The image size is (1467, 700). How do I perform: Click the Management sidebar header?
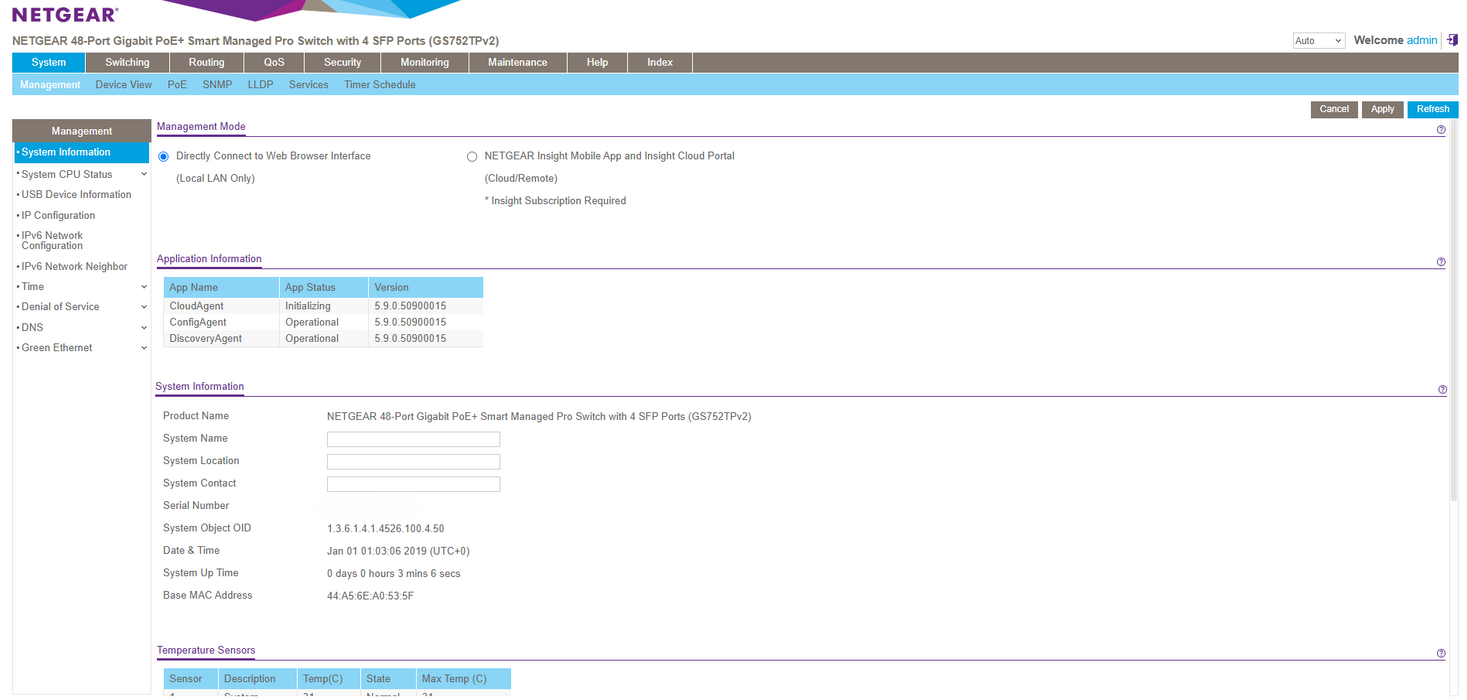[81, 131]
